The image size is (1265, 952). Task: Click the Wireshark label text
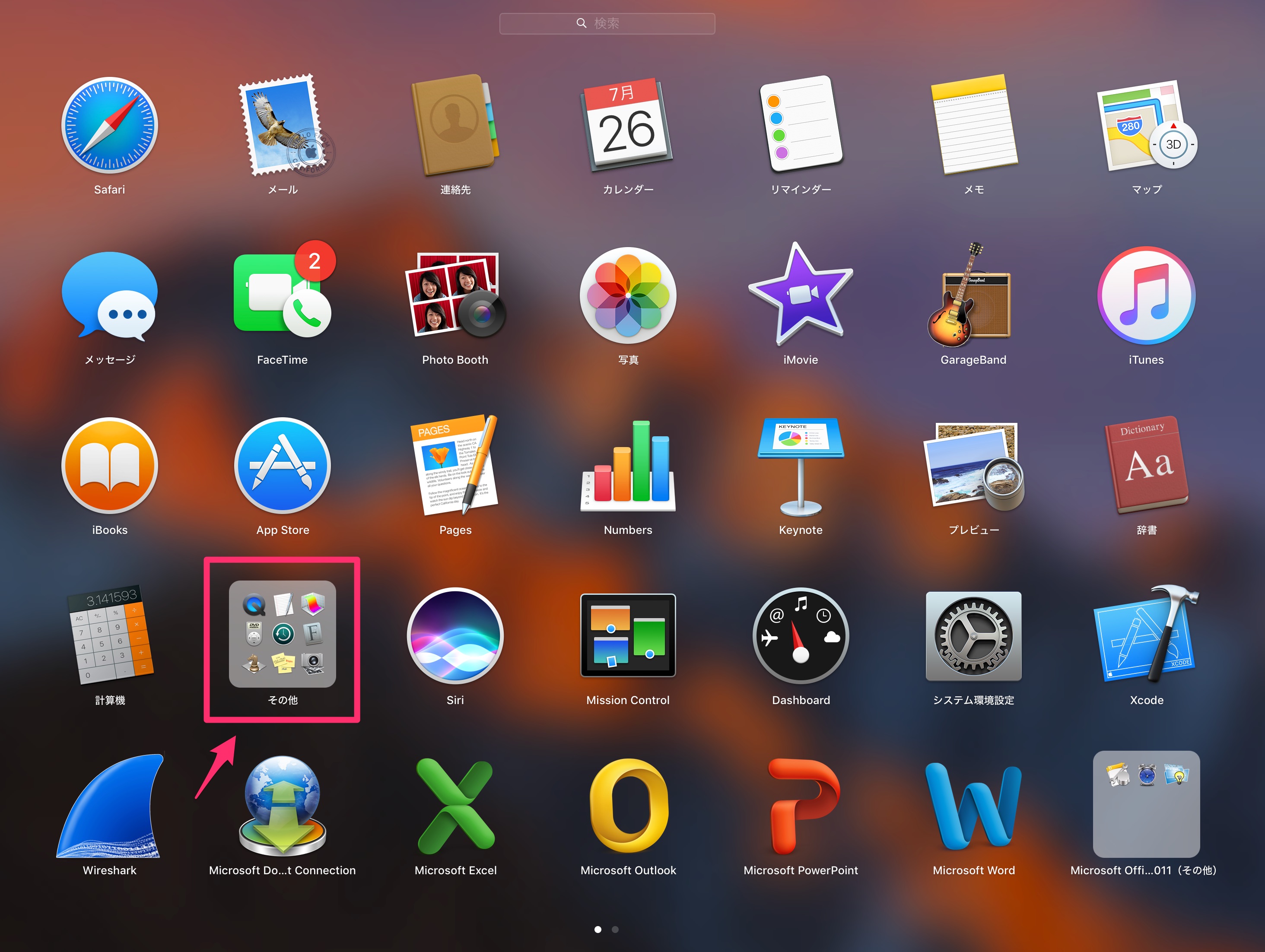pos(109,870)
